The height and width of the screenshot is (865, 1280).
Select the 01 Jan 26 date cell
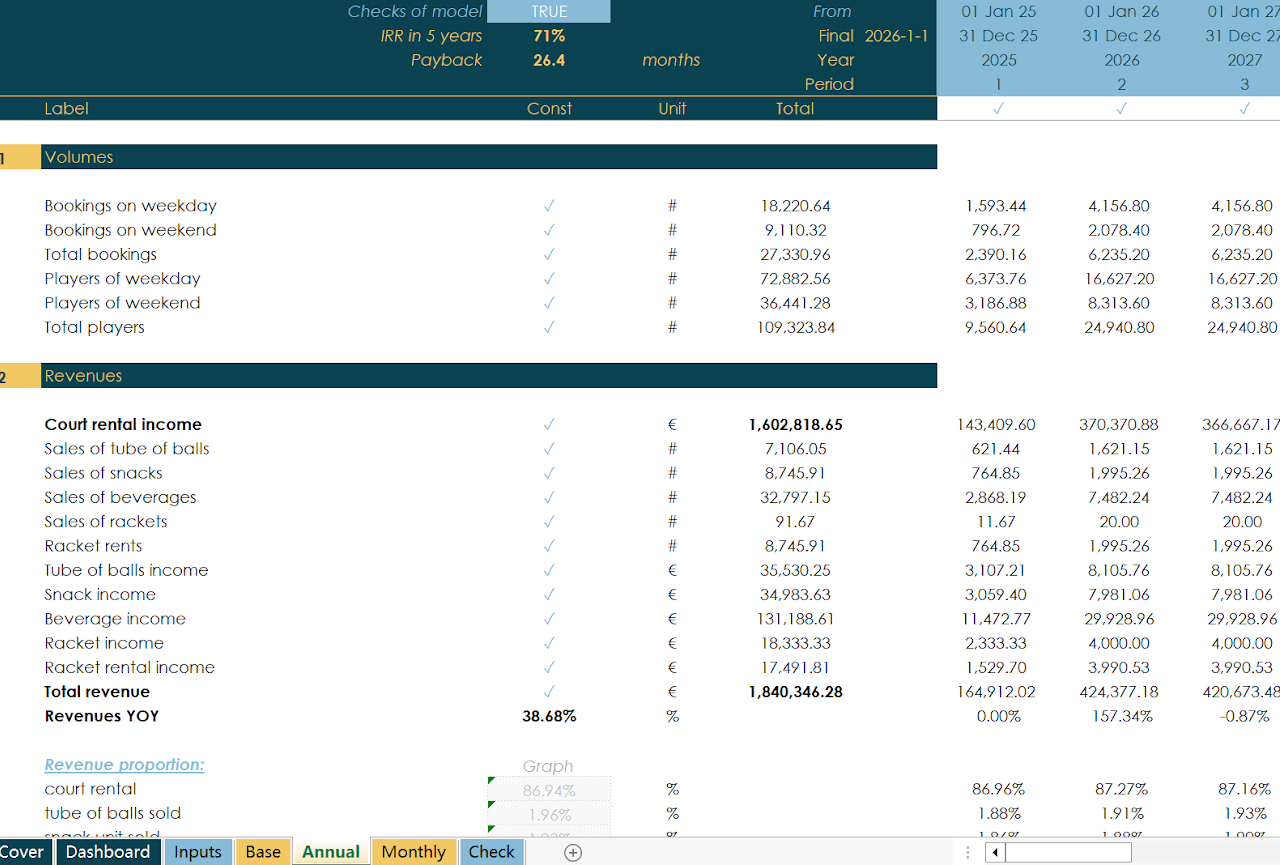pyautogui.click(x=1121, y=12)
